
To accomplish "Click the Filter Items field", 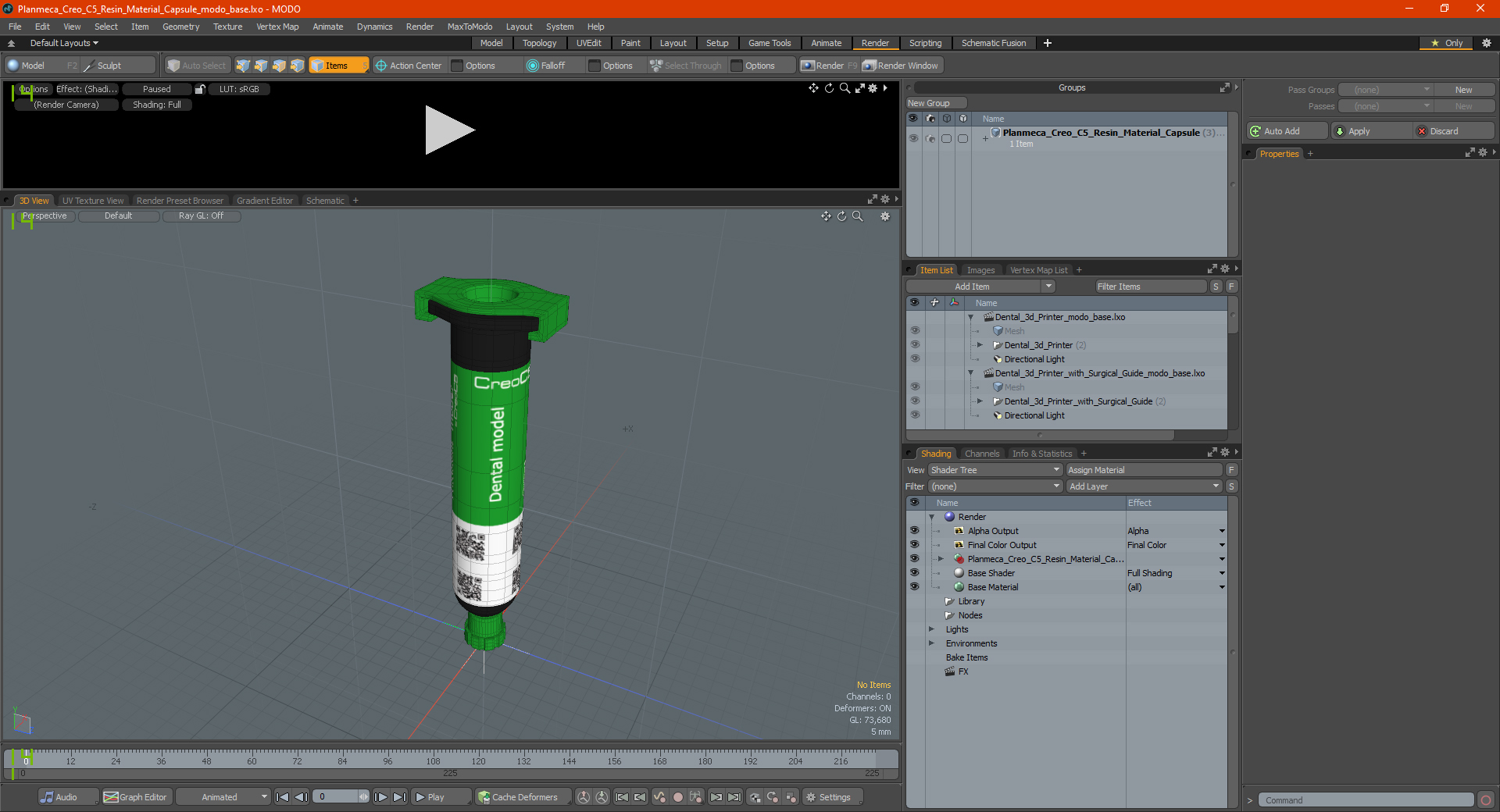I will pos(1150,287).
